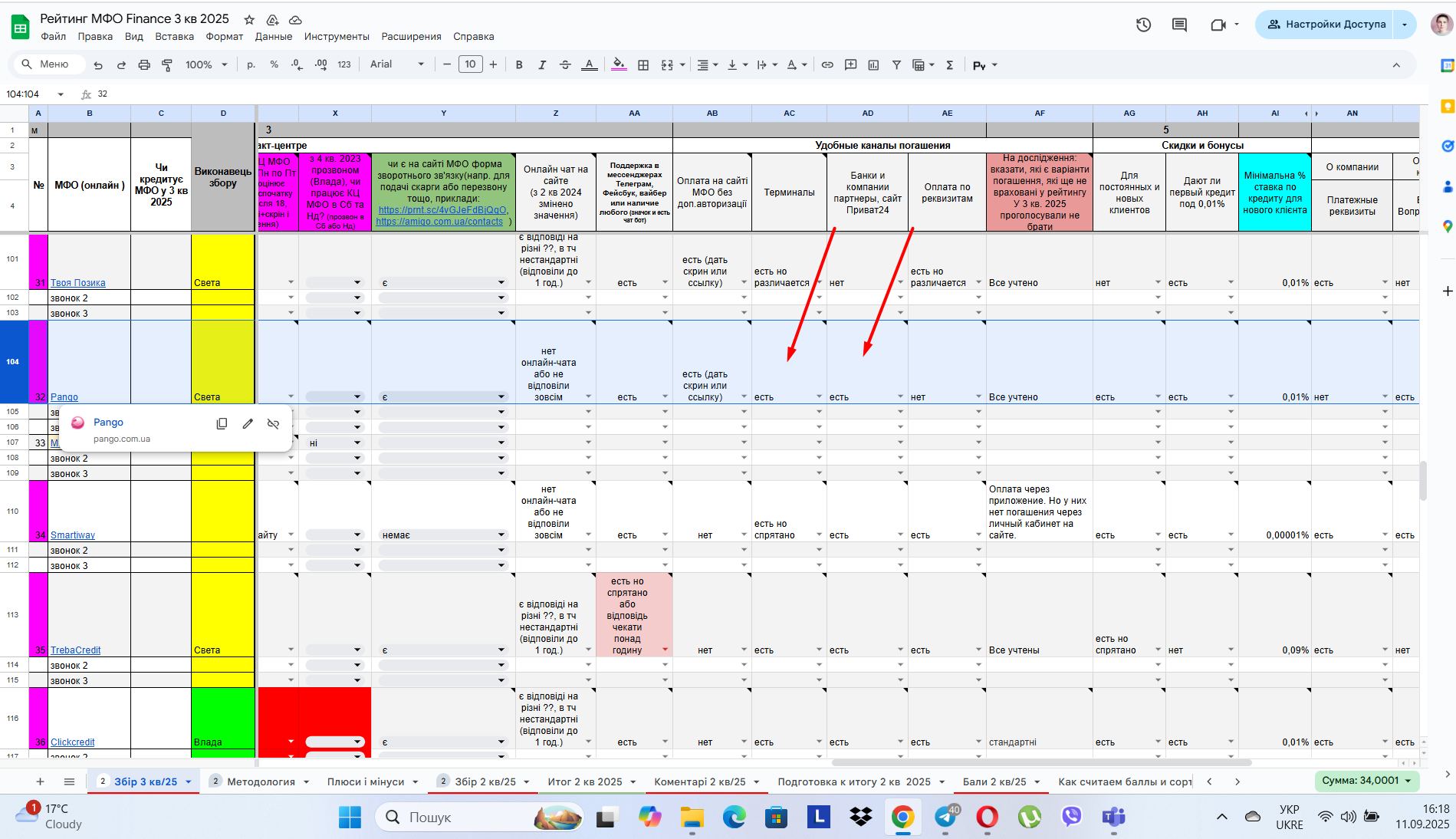Image resolution: width=1456 pixels, height=839 pixels.
Task: Open the functions sigma icon
Action: point(949,65)
